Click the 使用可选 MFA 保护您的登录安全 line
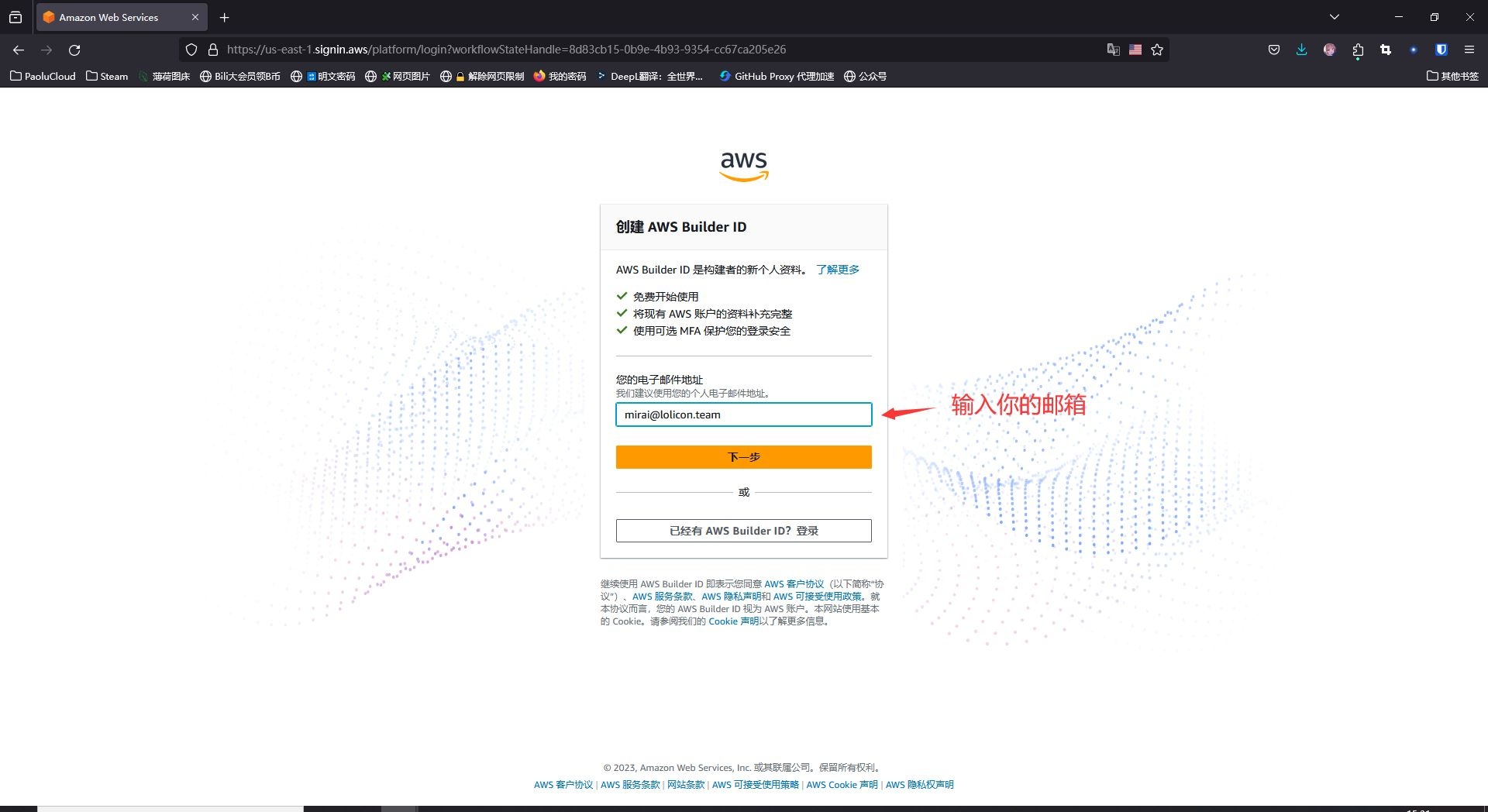Image resolution: width=1488 pixels, height=812 pixels. point(711,331)
